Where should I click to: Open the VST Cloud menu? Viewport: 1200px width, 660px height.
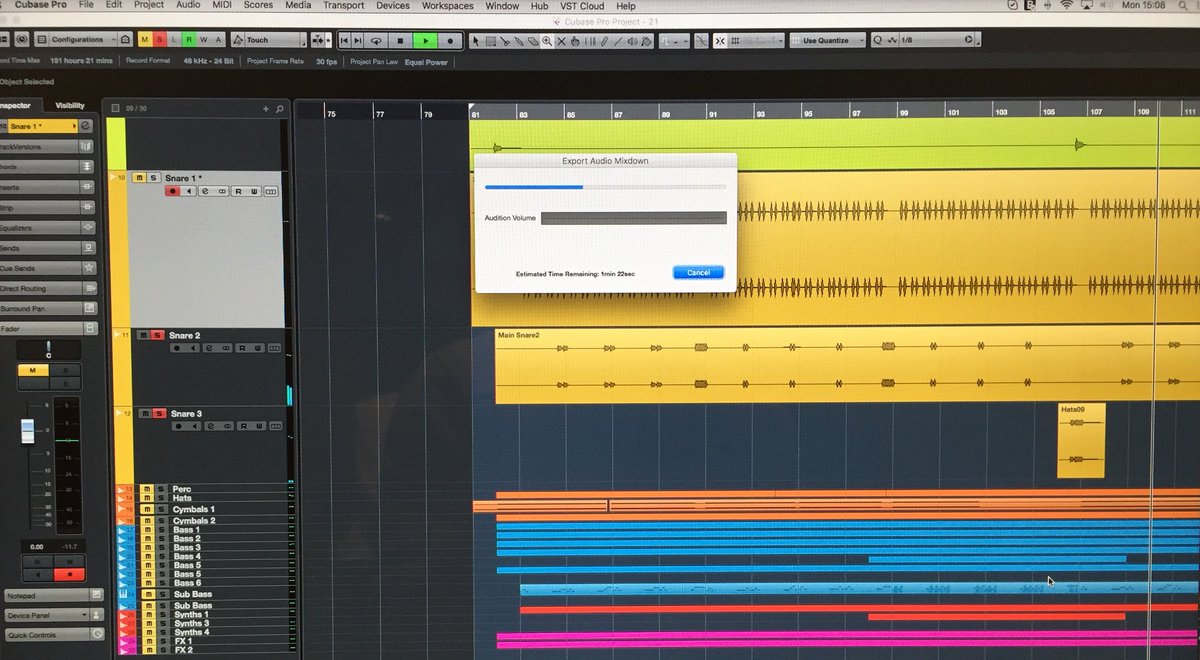coord(582,5)
